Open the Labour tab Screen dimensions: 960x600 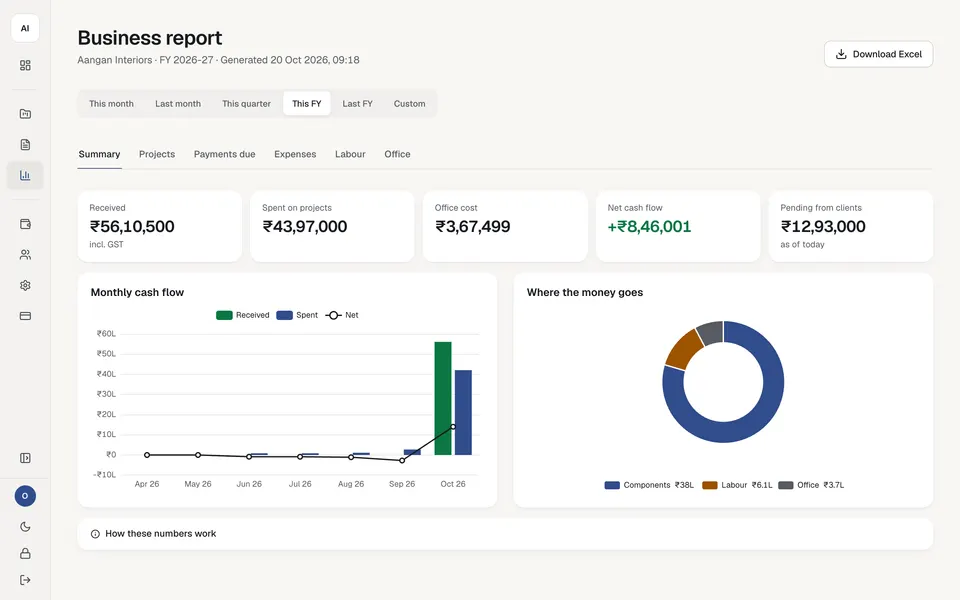click(x=350, y=154)
